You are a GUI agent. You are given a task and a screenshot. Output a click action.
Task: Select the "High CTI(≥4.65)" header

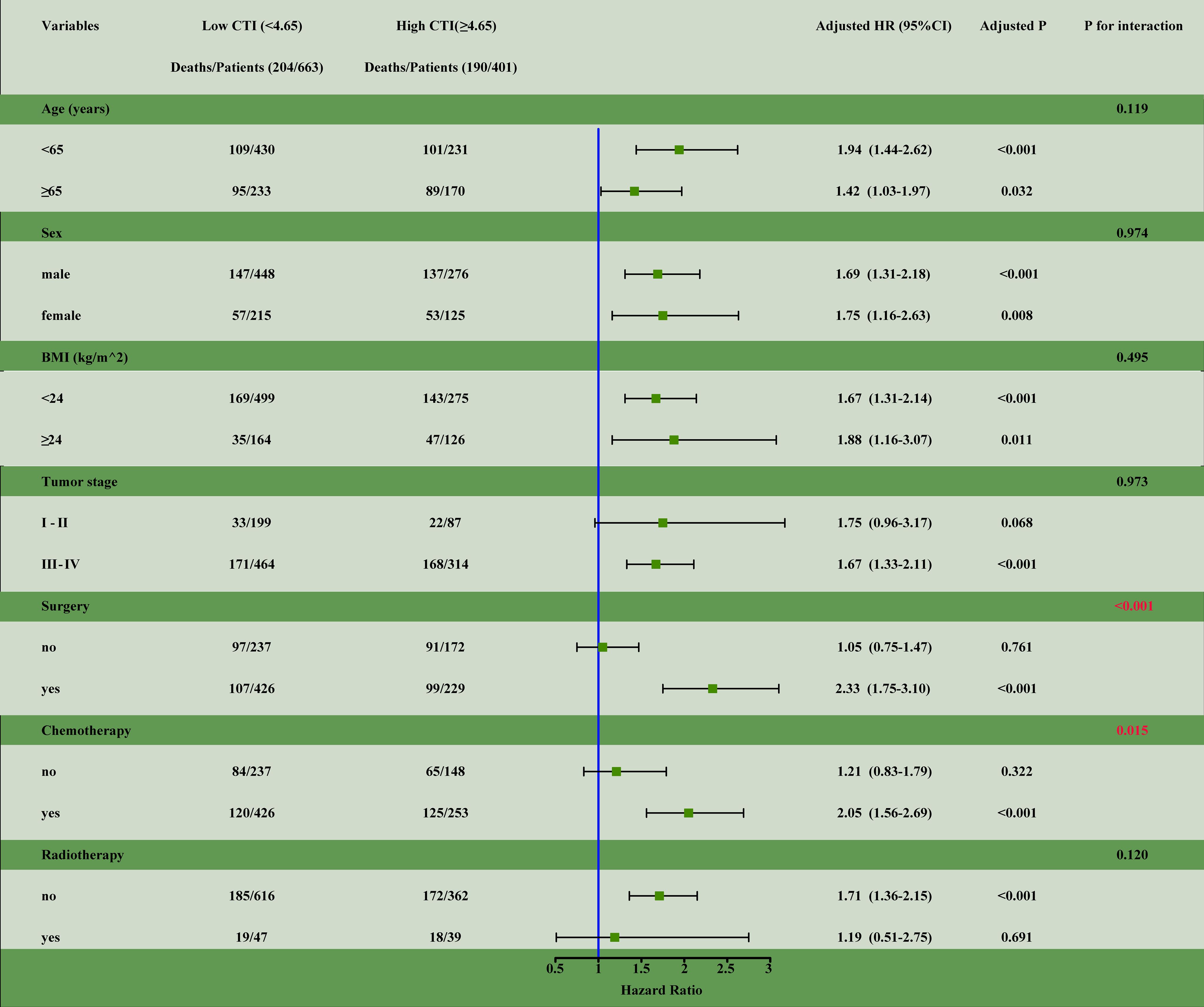click(x=446, y=26)
